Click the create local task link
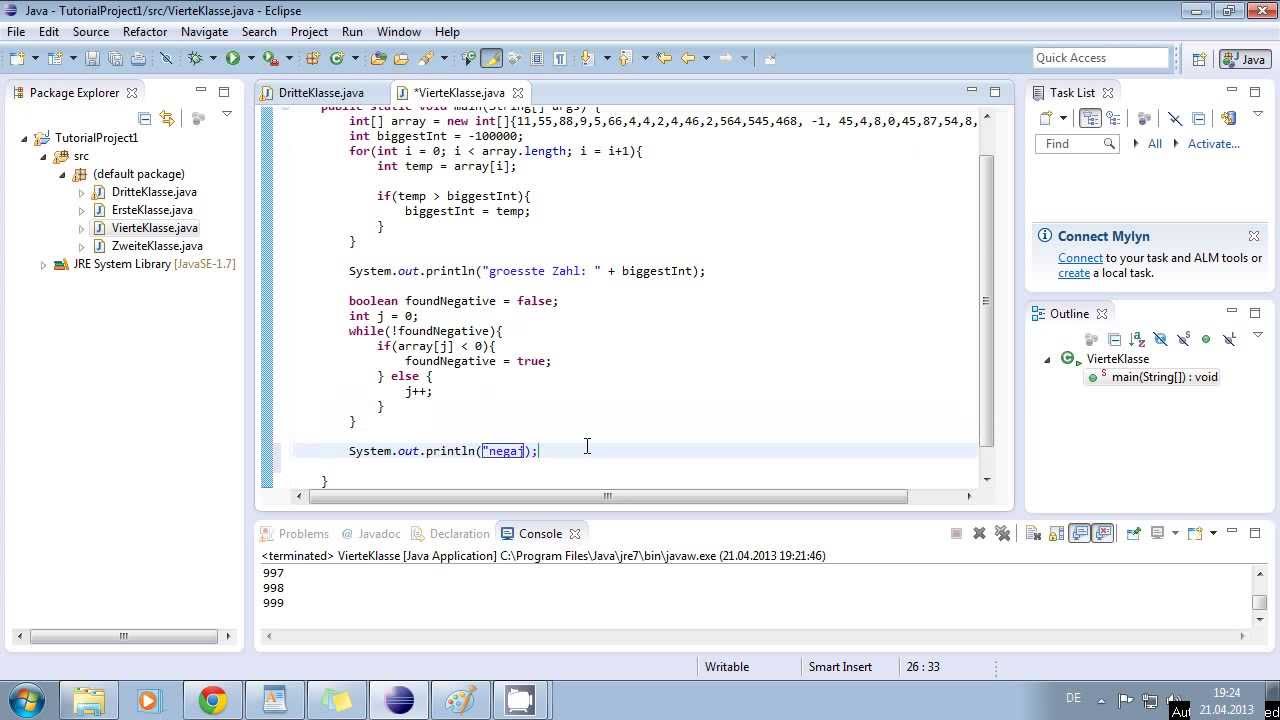The image size is (1280, 720). 1074,273
